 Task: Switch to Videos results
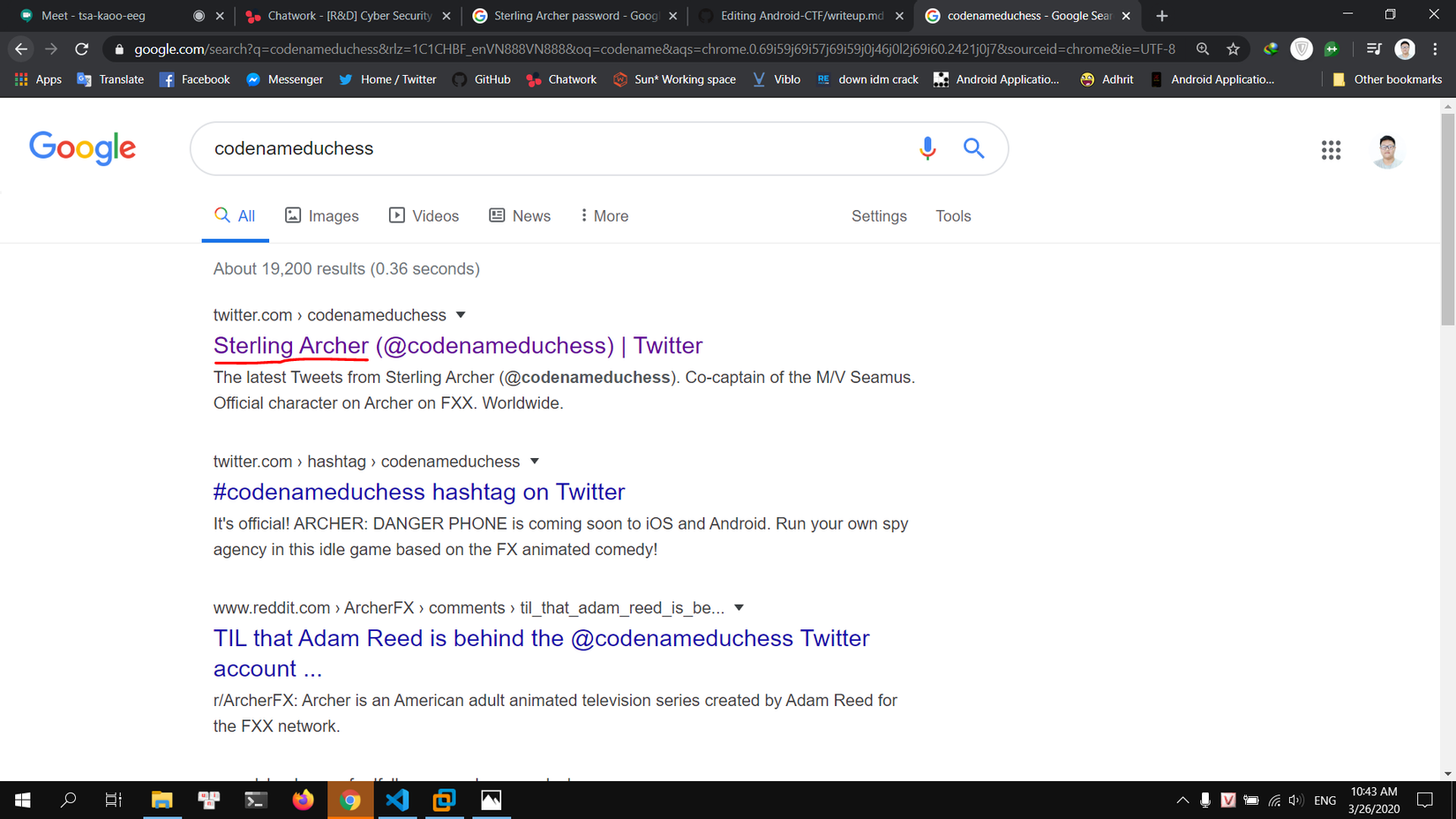(x=424, y=216)
